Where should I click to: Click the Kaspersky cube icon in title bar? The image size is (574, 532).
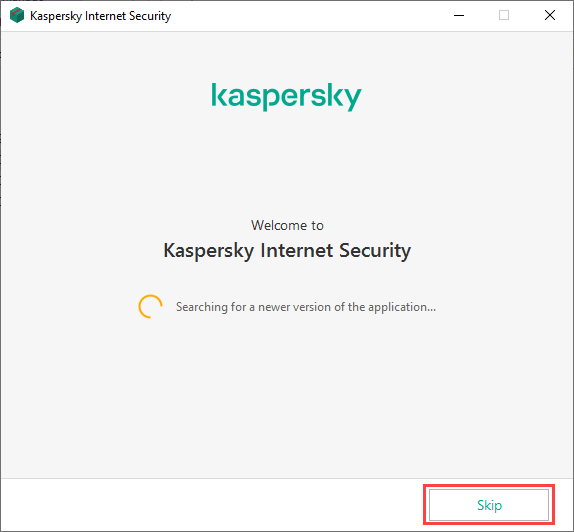click(x=17, y=16)
